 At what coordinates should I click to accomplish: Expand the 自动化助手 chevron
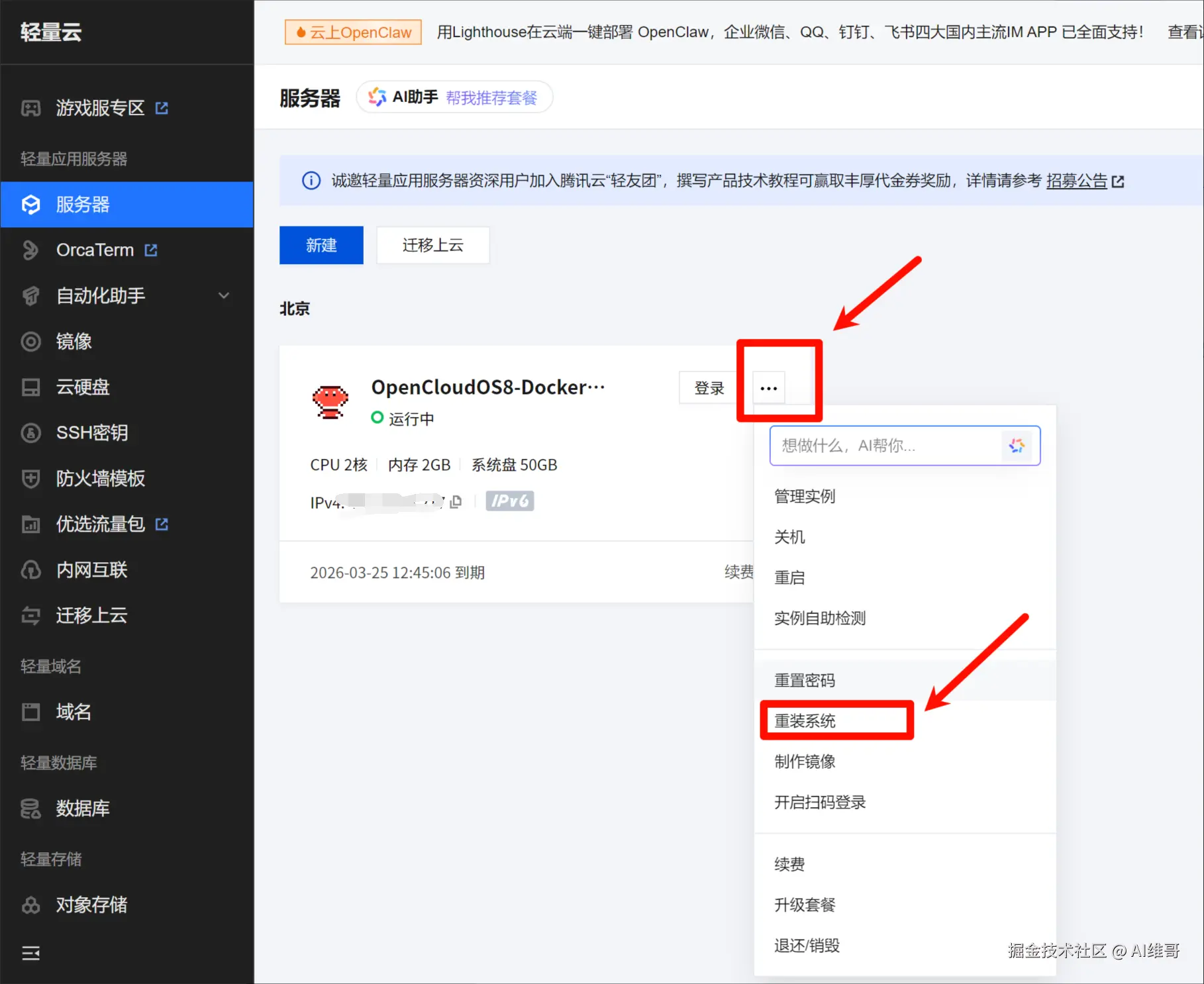225,296
